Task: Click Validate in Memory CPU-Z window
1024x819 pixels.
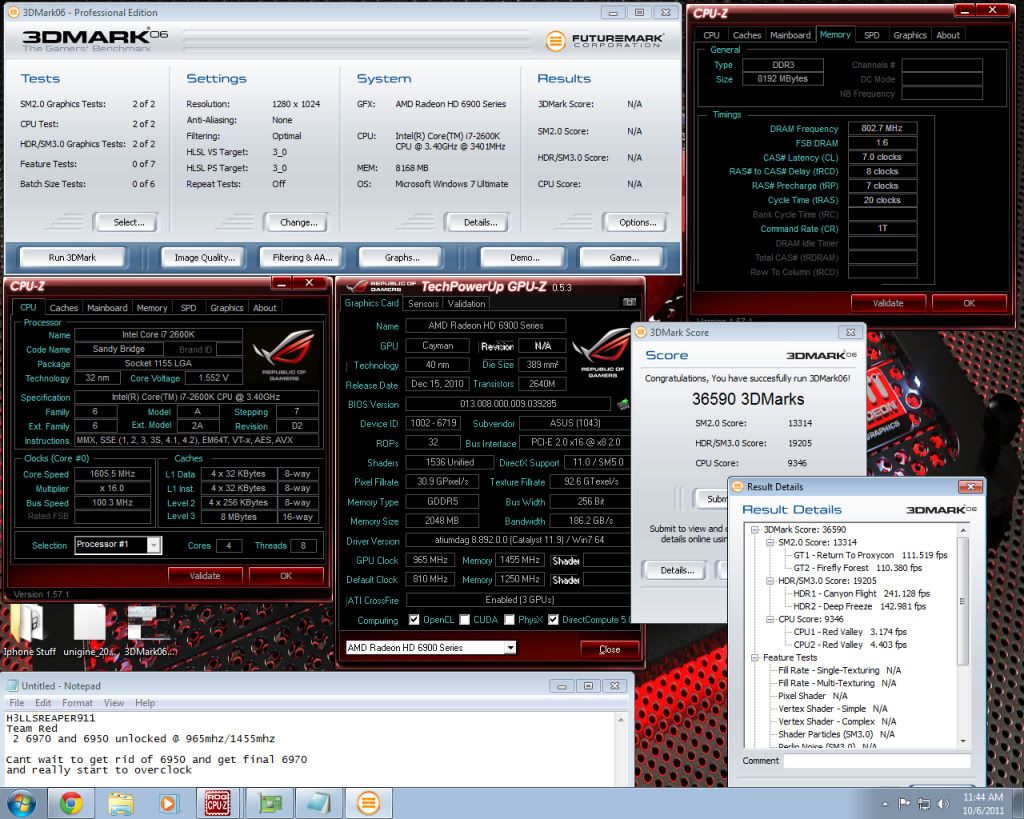Action: (x=888, y=303)
